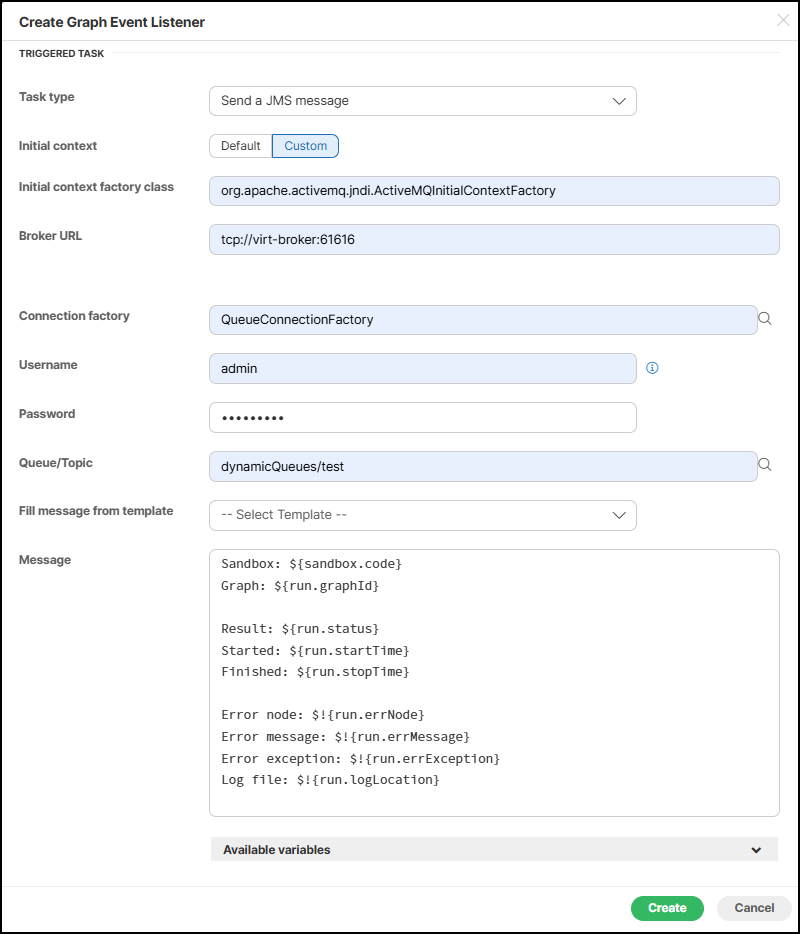Click the Initial context factory class field
This screenshot has width=800, height=934.
coord(494,191)
